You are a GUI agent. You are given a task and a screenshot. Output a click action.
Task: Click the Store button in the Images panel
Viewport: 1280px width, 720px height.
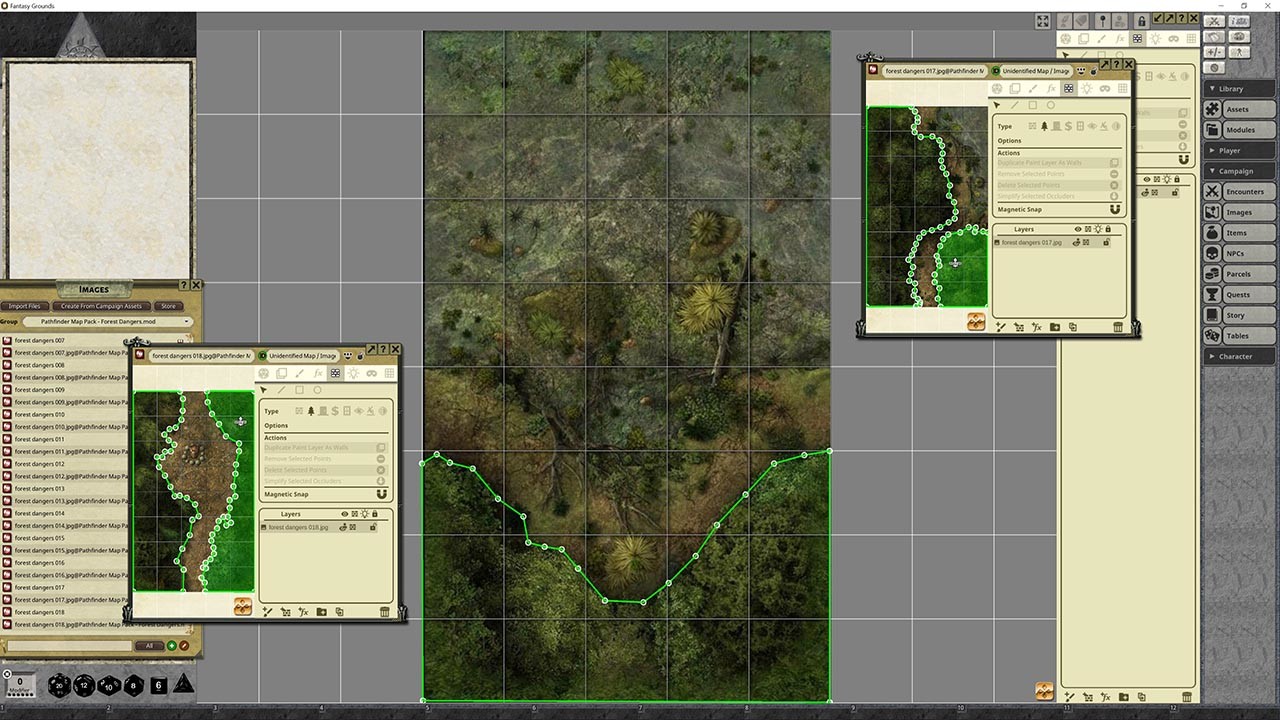(x=168, y=305)
